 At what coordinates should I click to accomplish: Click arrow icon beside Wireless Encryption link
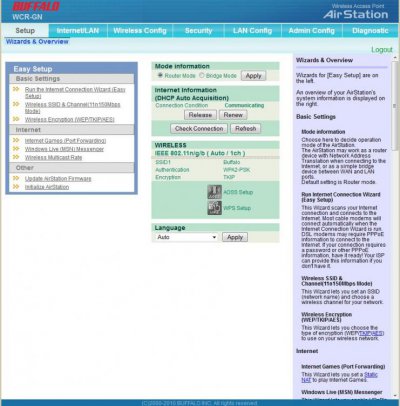[16, 119]
